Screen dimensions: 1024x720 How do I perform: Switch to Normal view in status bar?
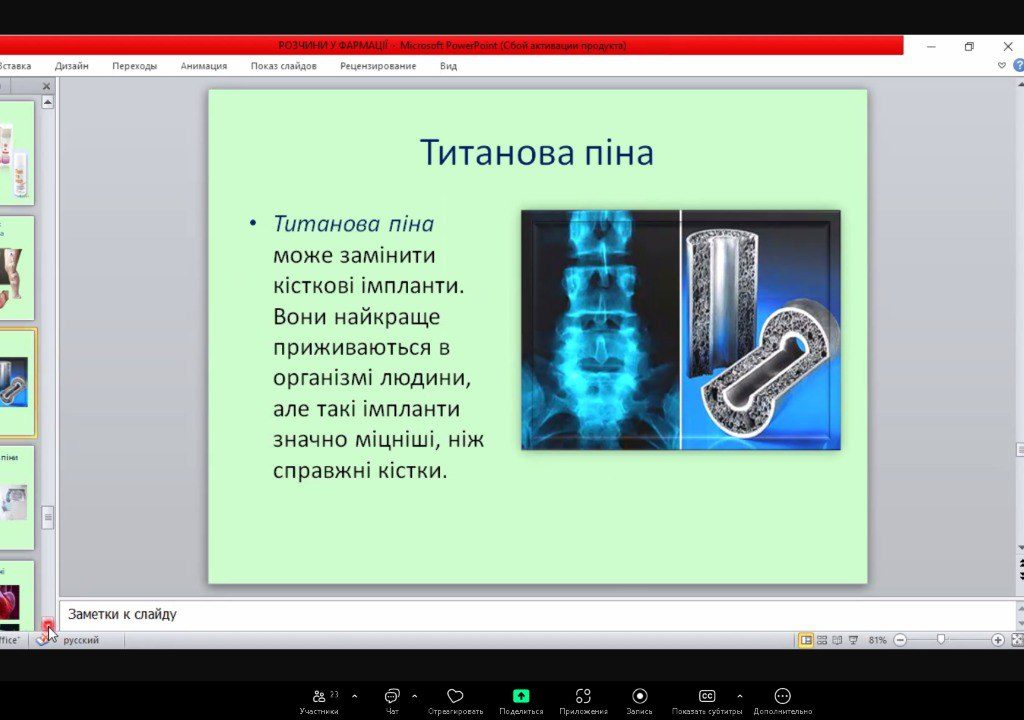806,640
